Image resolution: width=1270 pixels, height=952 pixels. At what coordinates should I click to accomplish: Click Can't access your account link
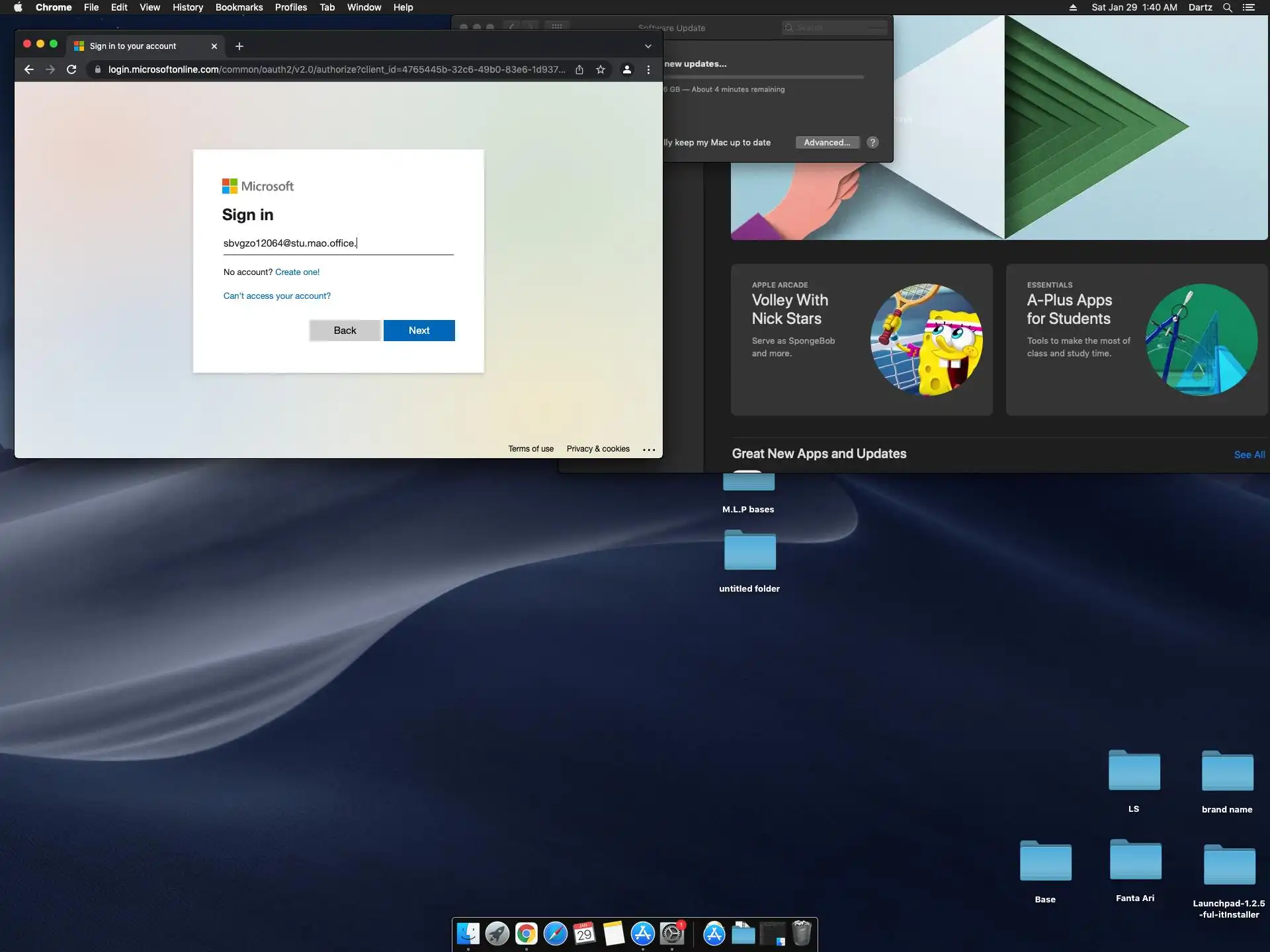276,296
